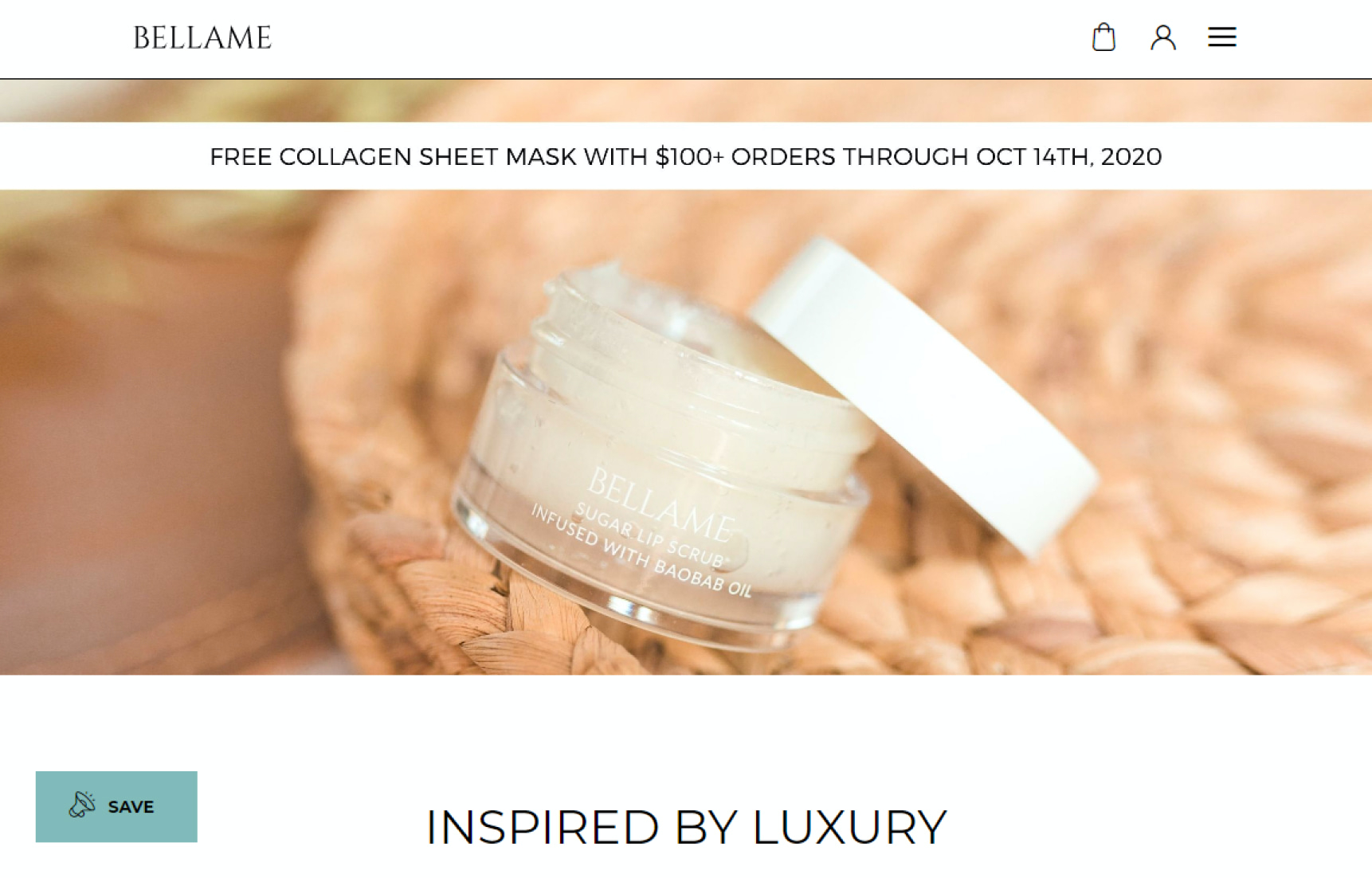1372x878 pixels.
Task: Click the '$100+' text in the promo banner
Action: coord(689,156)
